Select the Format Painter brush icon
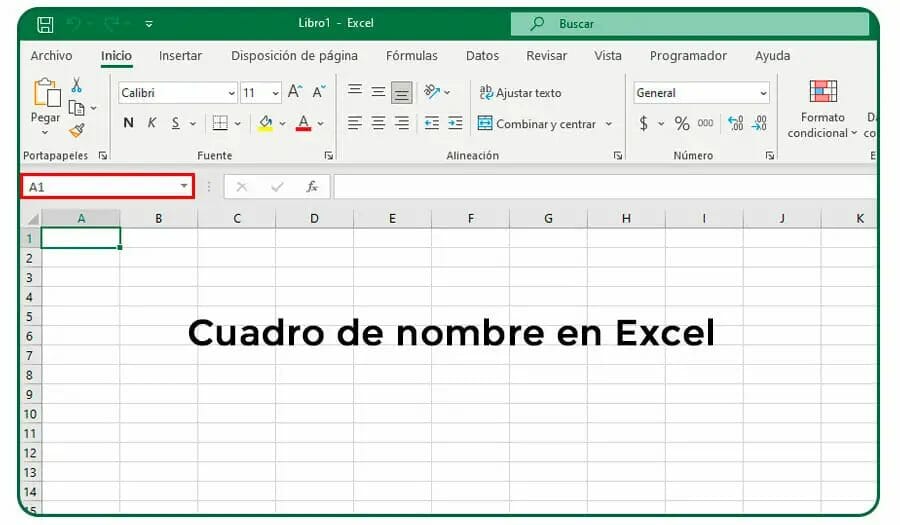Image resolution: width=900 pixels, height=525 pixels. (76, 131)
